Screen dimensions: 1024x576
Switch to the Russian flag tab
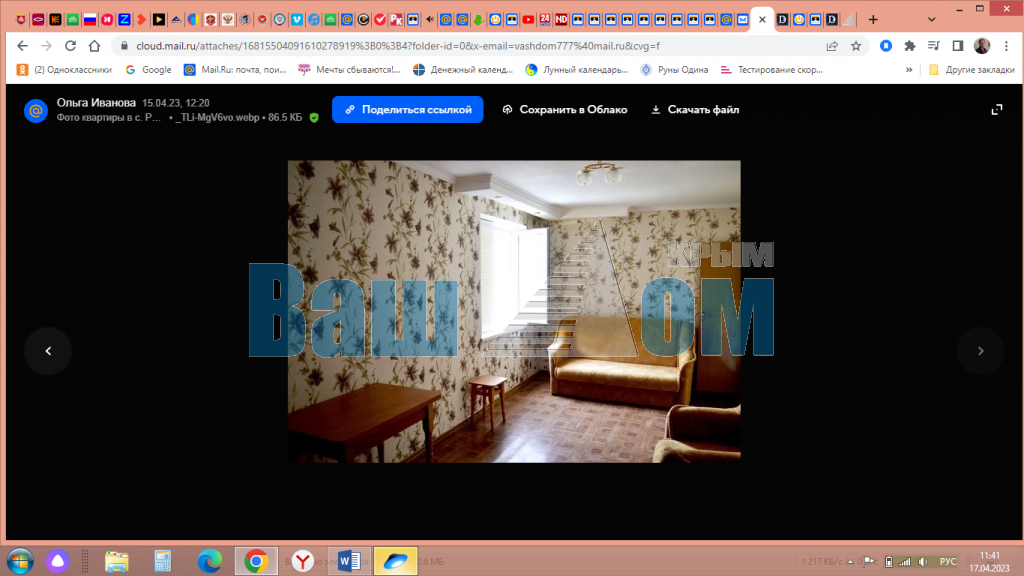click(90, 20)
